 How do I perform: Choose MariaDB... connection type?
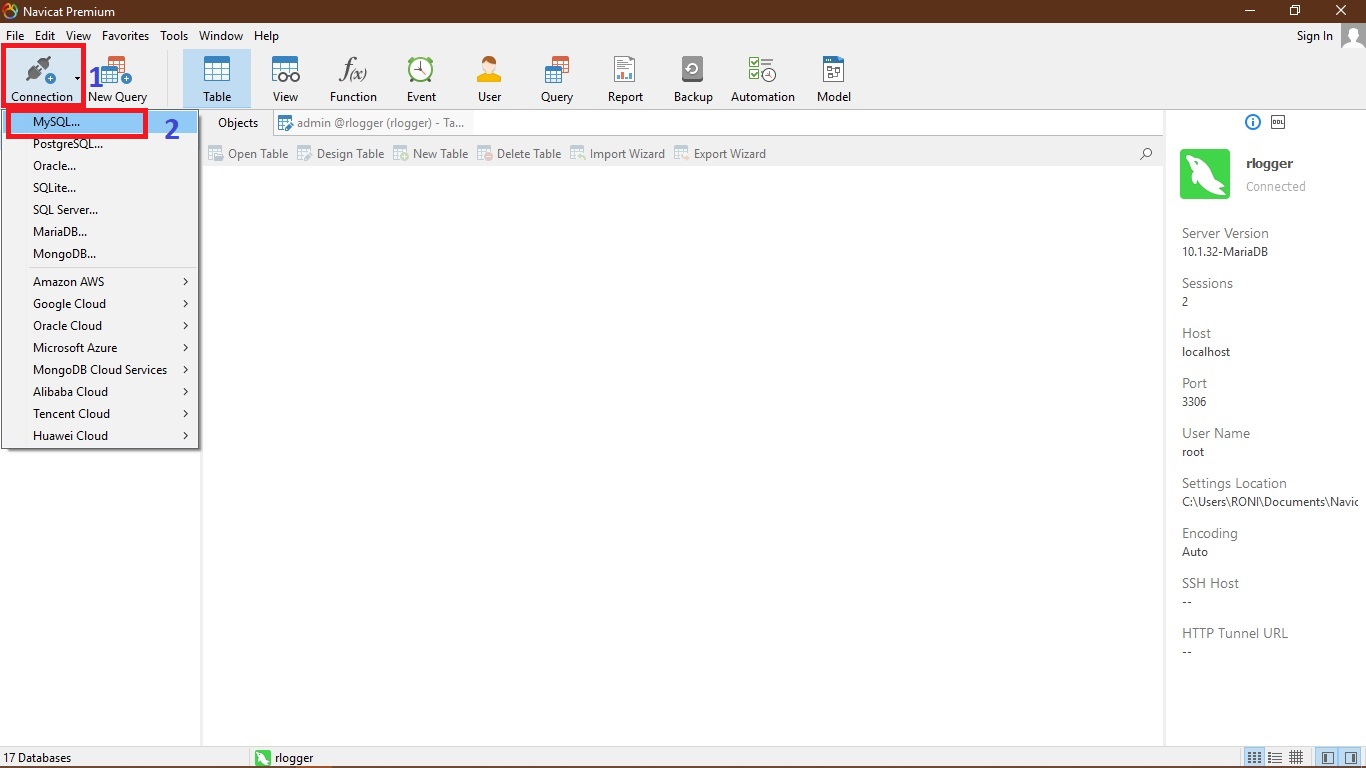(x=100, y=232)
